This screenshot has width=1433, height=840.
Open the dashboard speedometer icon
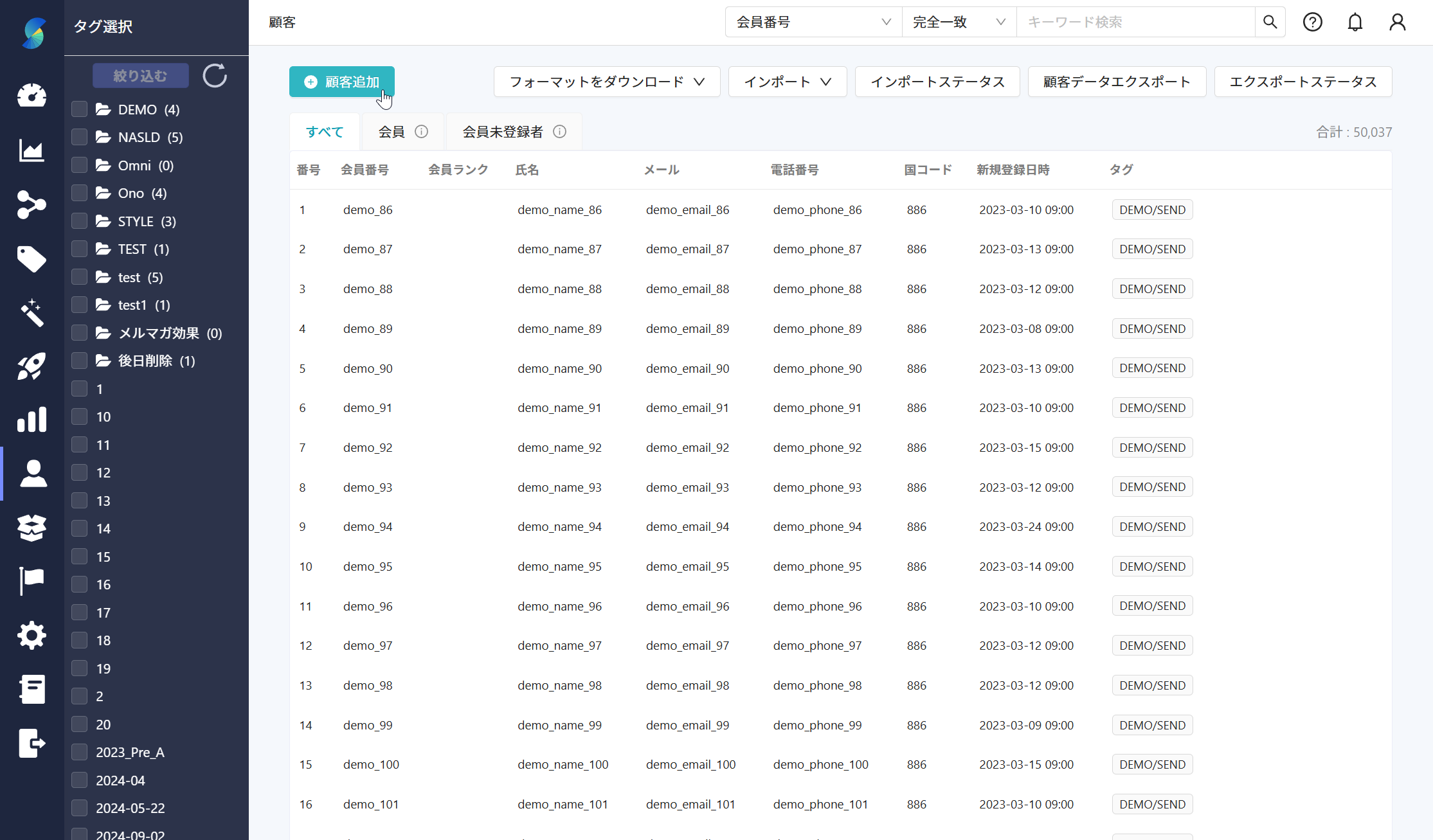[x=32, y=95]
